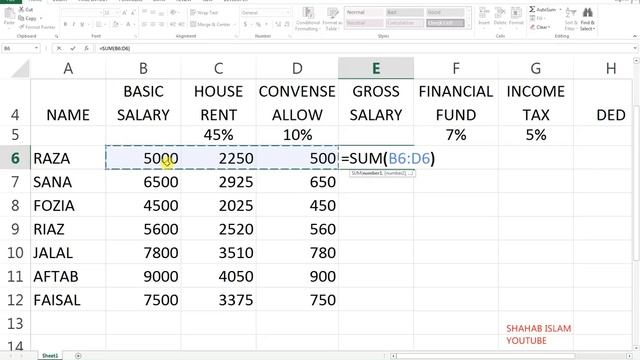Image resolution: width=640 pixels, height=360 pixels.
Task: Increase font size with larger A icon
Action: click(124, 13)
